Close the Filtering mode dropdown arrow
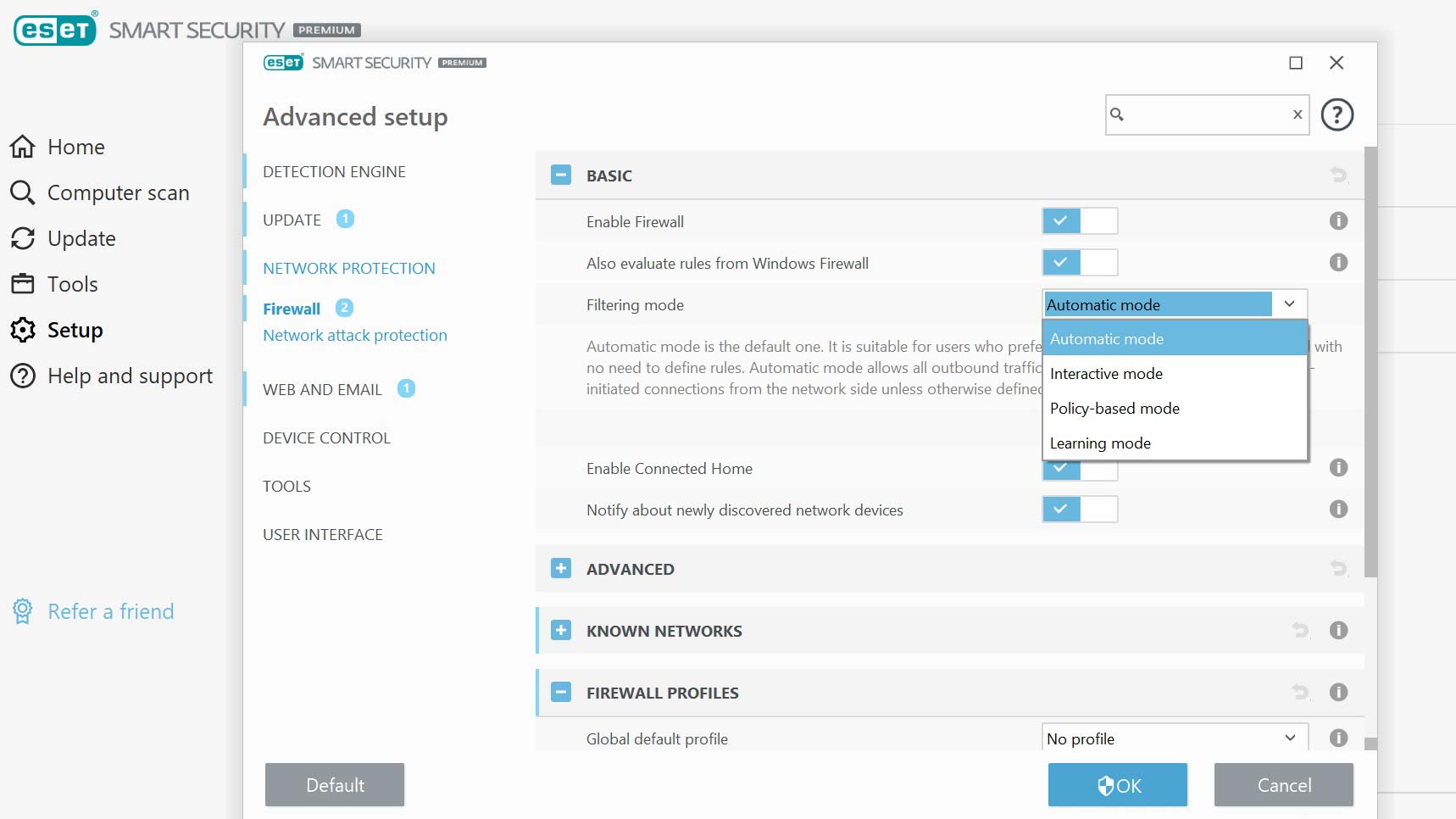1456x819 pixels. tap(1289, 304)
